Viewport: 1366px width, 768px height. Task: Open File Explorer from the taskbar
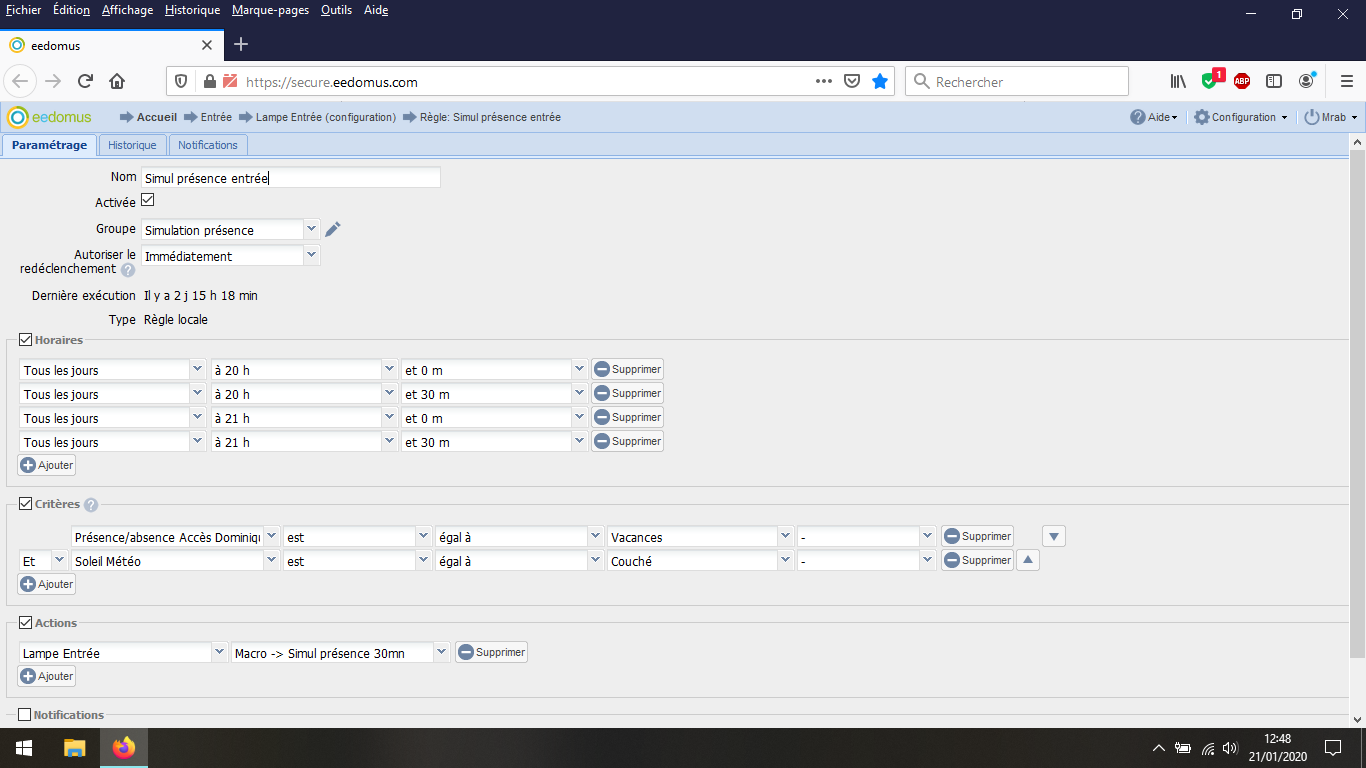click(x=75, y=748)
